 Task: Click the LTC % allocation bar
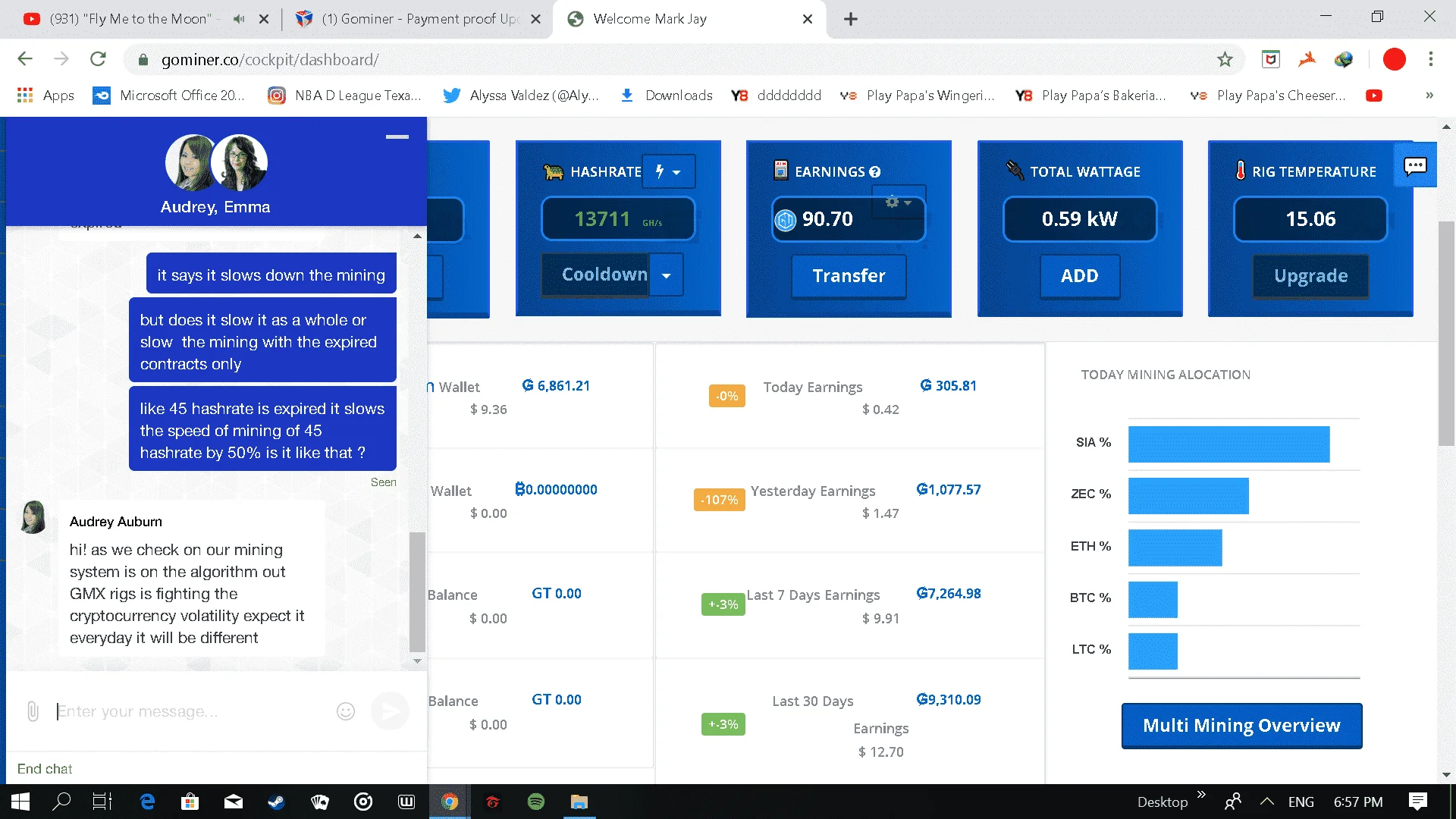[x=1153, y=651]
